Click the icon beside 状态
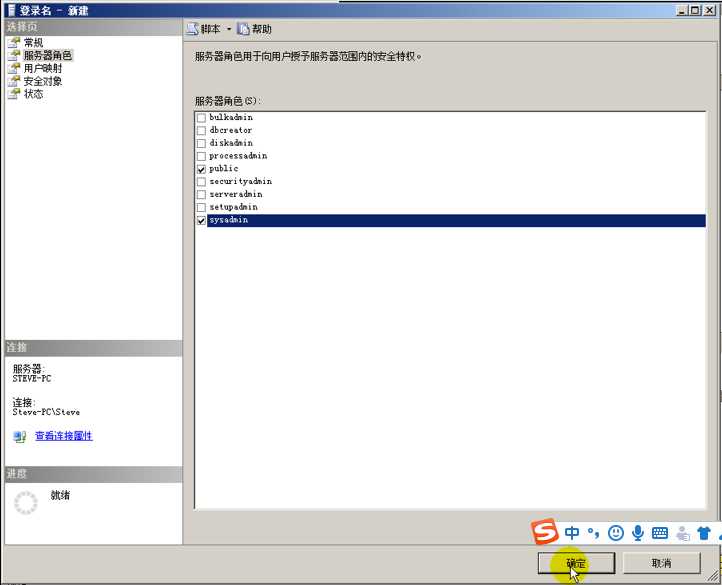Image resolution: width=722 pixels, height=585 pixels. click(14, 94)
